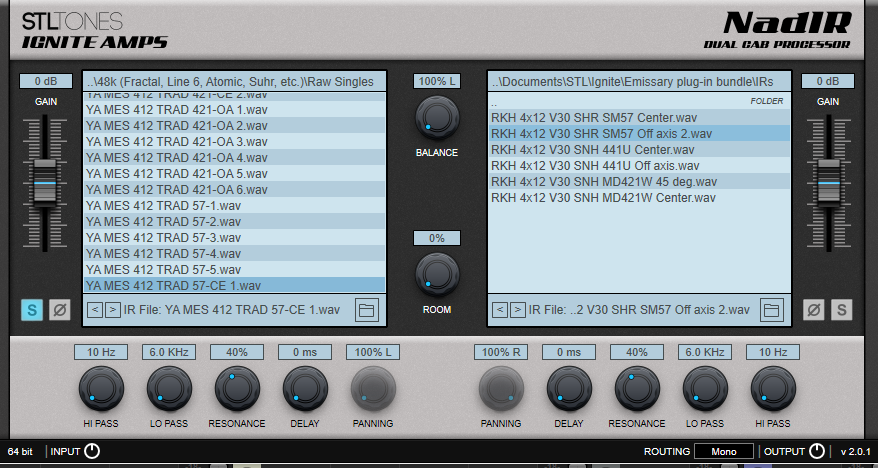Screen dimensions: 878x468
Task: Load next IR file in right slot
Action: pyautogui.click(x=518, y=310)
